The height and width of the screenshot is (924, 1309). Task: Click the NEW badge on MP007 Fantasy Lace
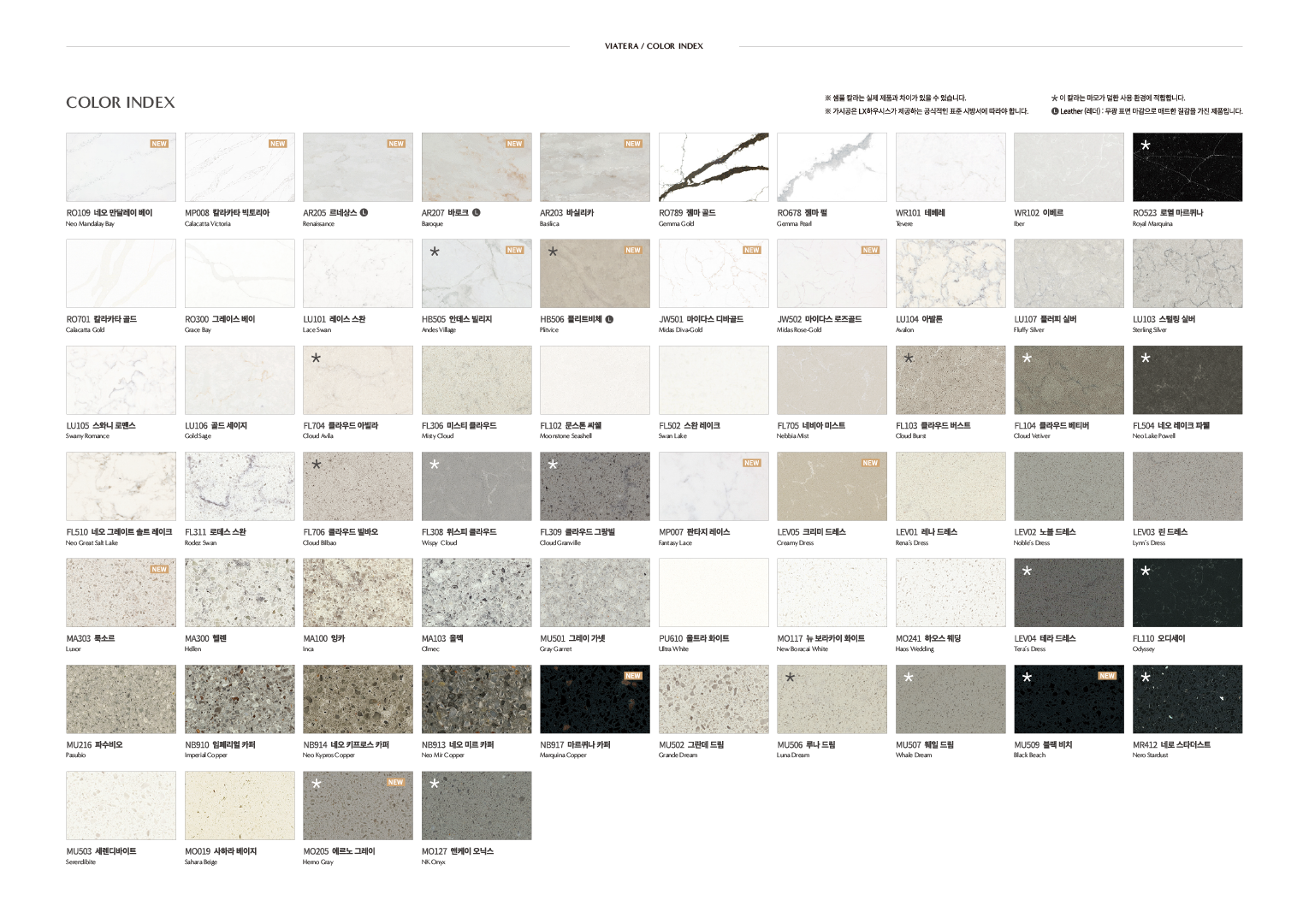point(752,463)
